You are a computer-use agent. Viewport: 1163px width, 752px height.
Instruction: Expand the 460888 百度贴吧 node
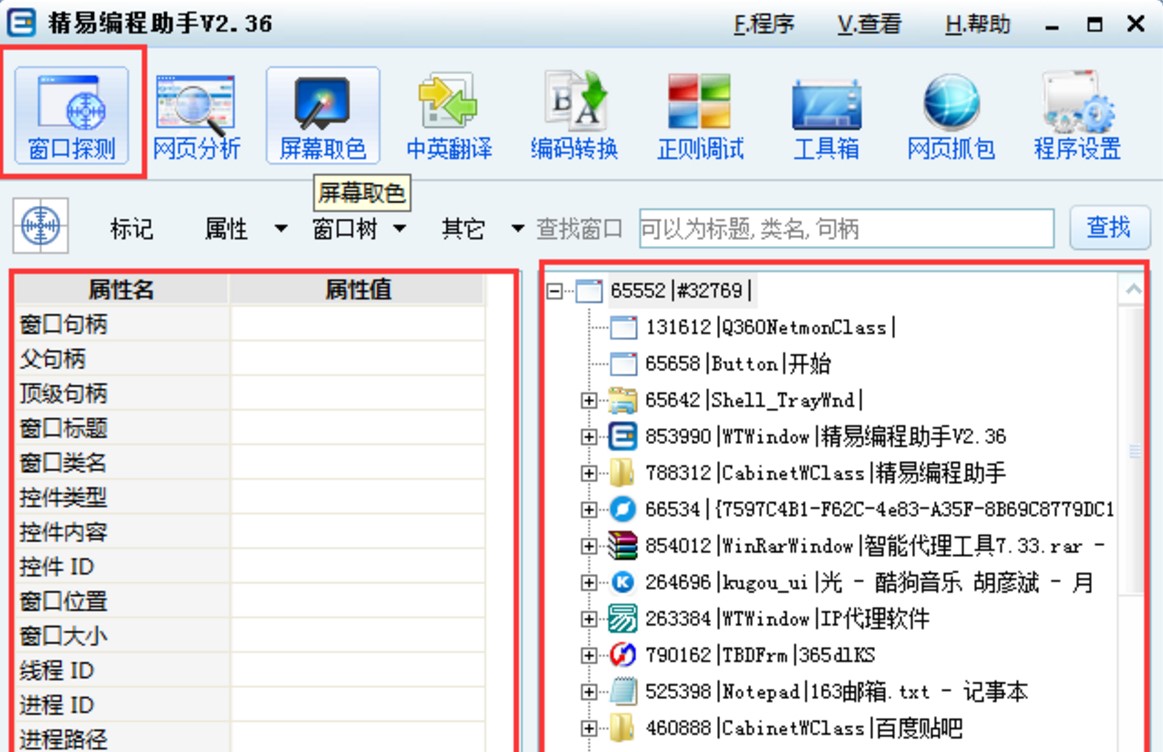point(589,728)
